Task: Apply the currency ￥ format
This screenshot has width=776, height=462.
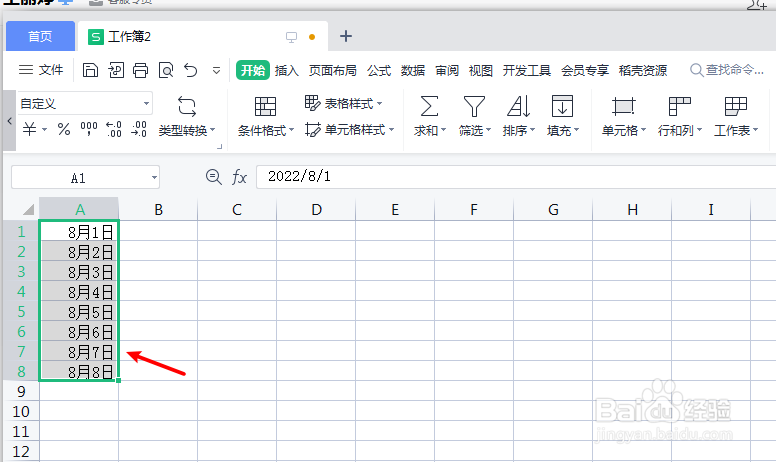Action: tap(29, 130)
